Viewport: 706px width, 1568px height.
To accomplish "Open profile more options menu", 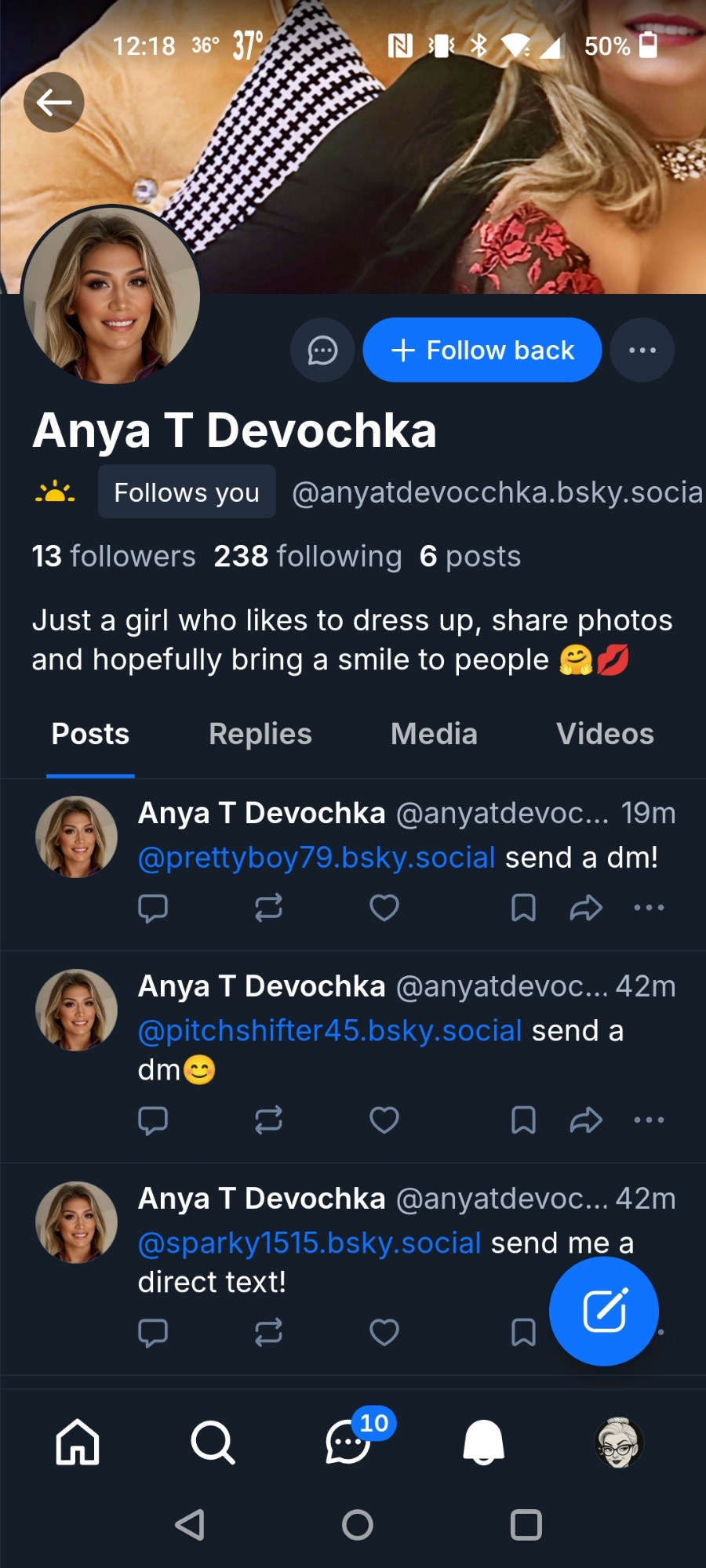I will click(x=642, y=350).
